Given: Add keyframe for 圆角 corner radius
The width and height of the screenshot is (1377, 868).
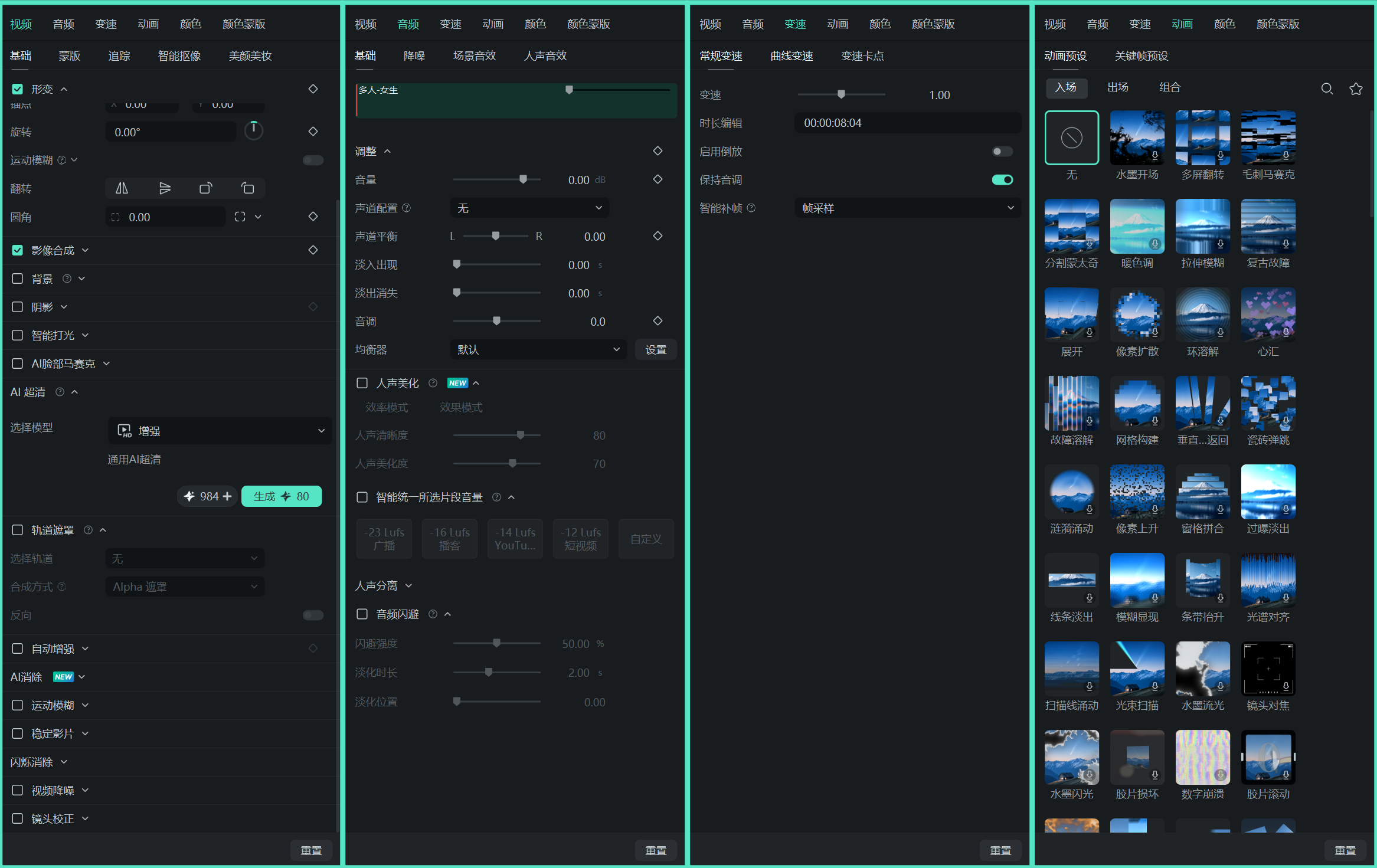Looking at the screenshot, I should (x=313, y=216).
